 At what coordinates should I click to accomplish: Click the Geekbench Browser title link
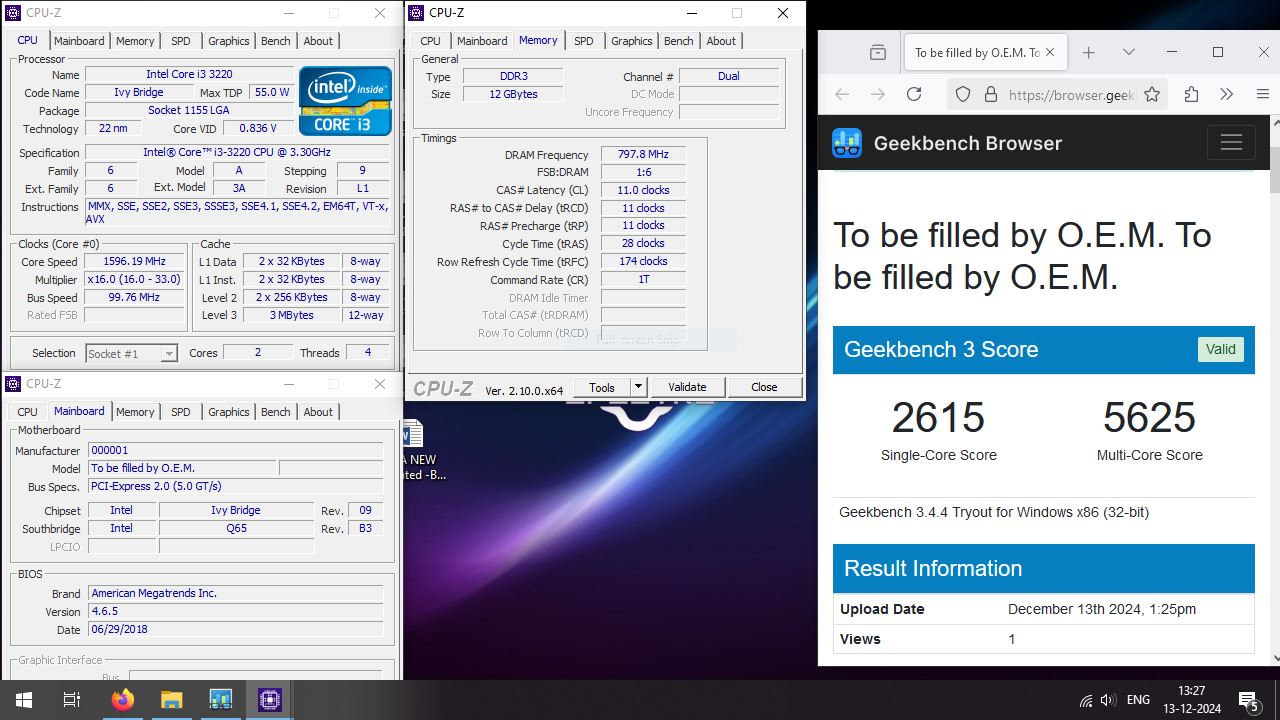[968, 143]
